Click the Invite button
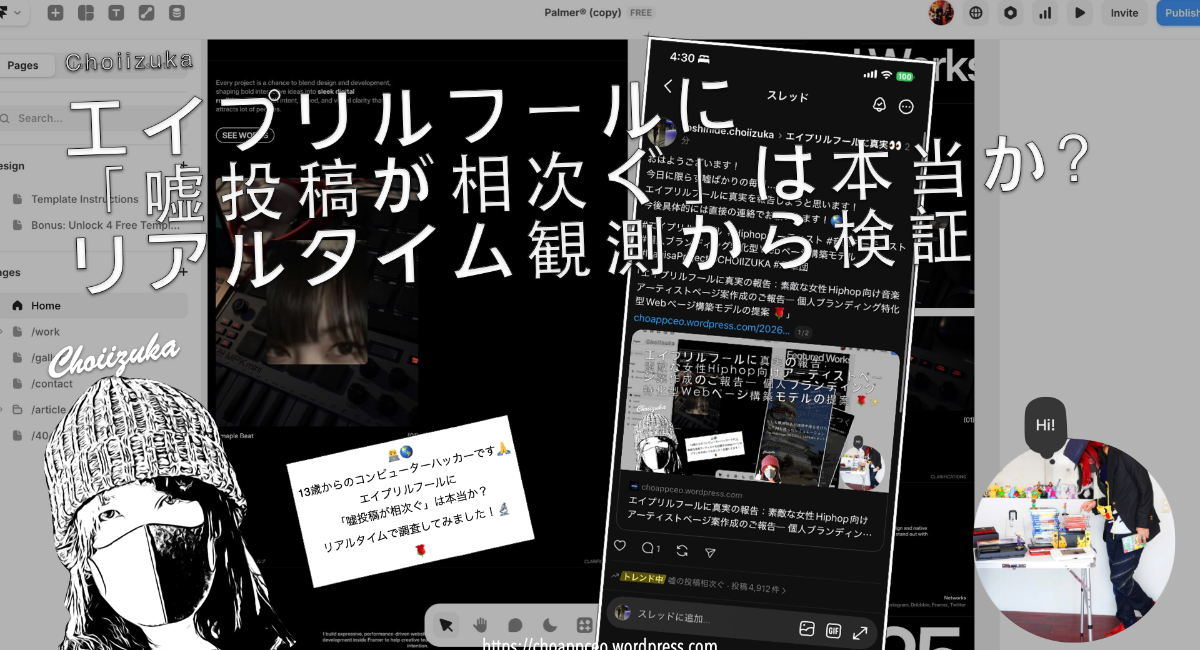The height and width of the screenshot is (650, 1200). coord(1124,13)
